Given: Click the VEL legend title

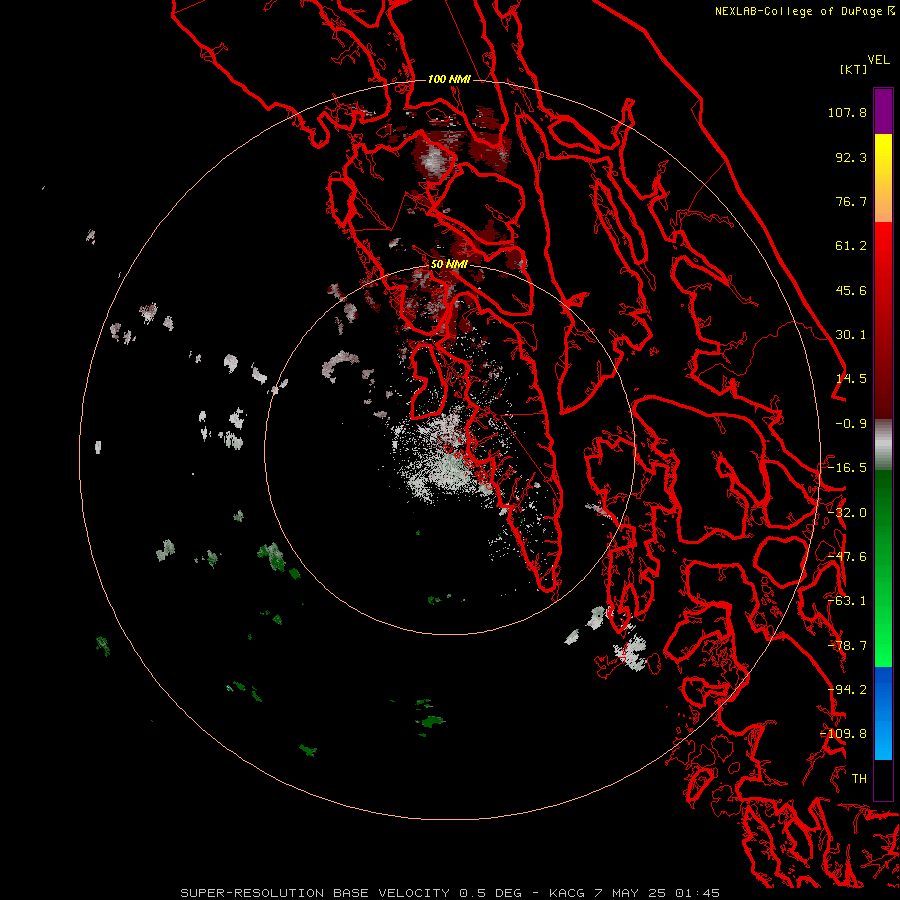Looking at the screenshot, I should pyautogui.click(x=879, y=60).
